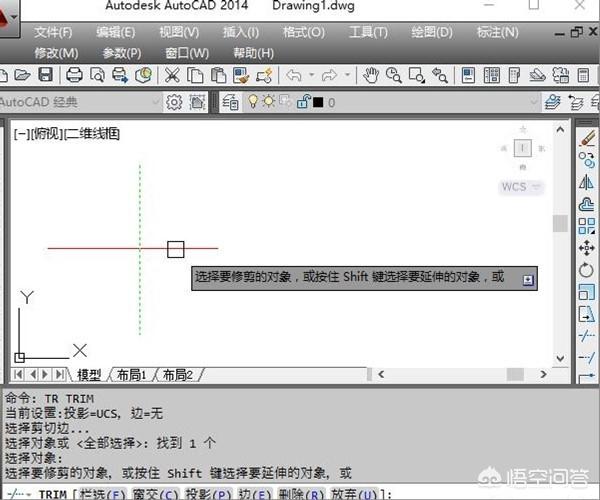600x500 pixels.
Task: Open the Tool Palettes icon
Action: pyautogui.click(x=514, y=75)
